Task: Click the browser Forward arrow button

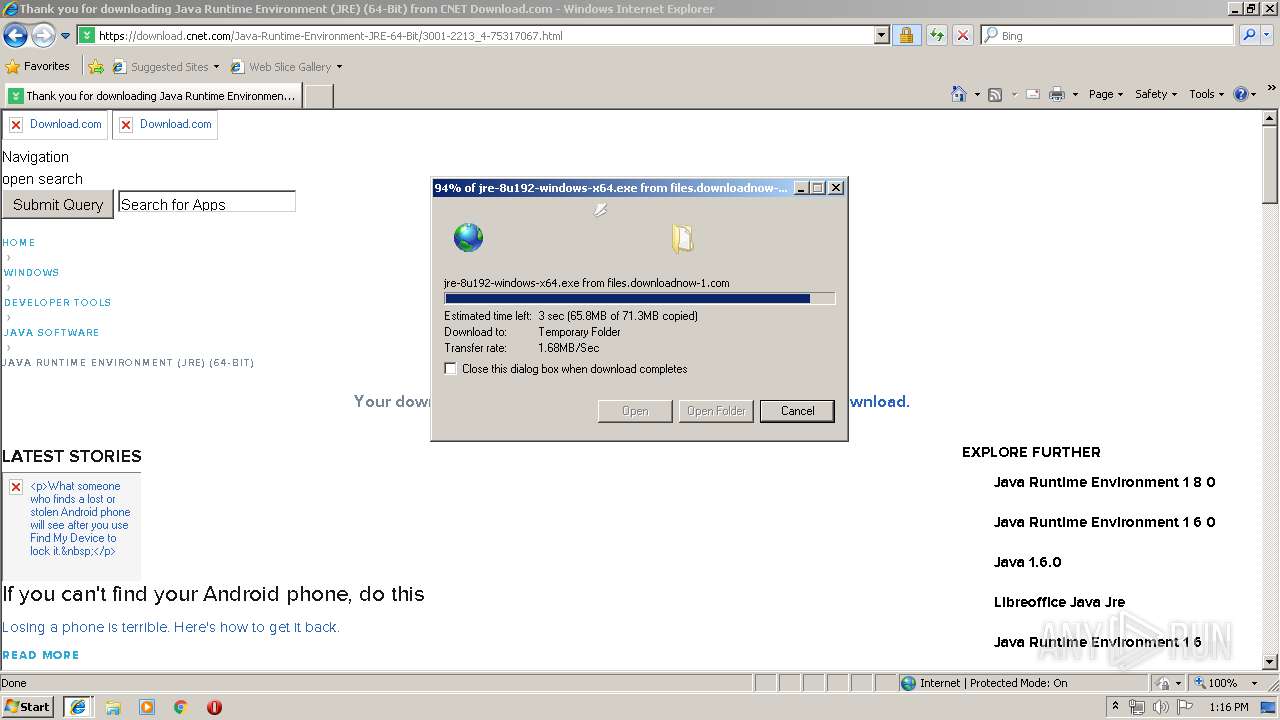Action: (43, 36)
